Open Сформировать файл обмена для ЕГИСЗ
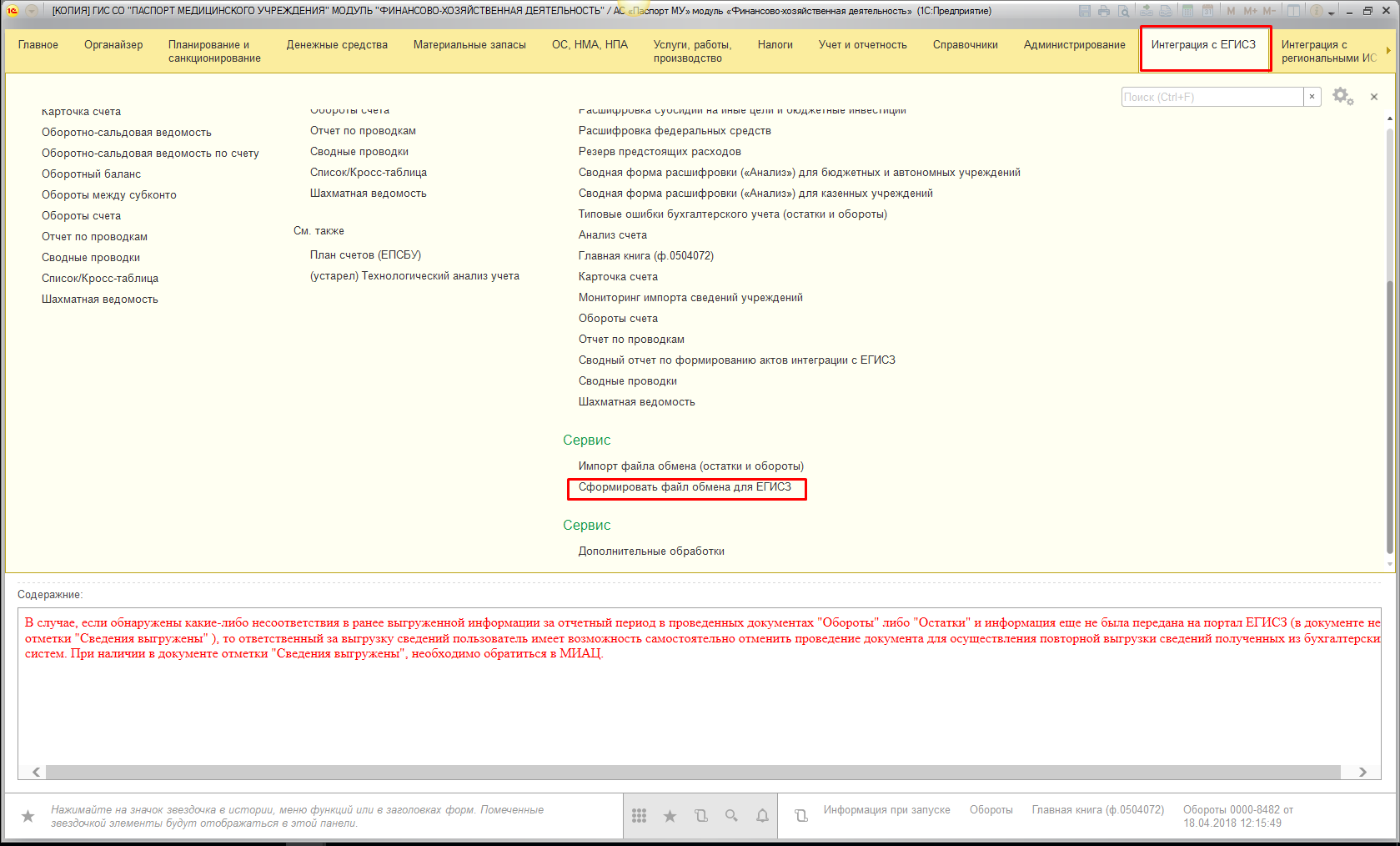 685,487
